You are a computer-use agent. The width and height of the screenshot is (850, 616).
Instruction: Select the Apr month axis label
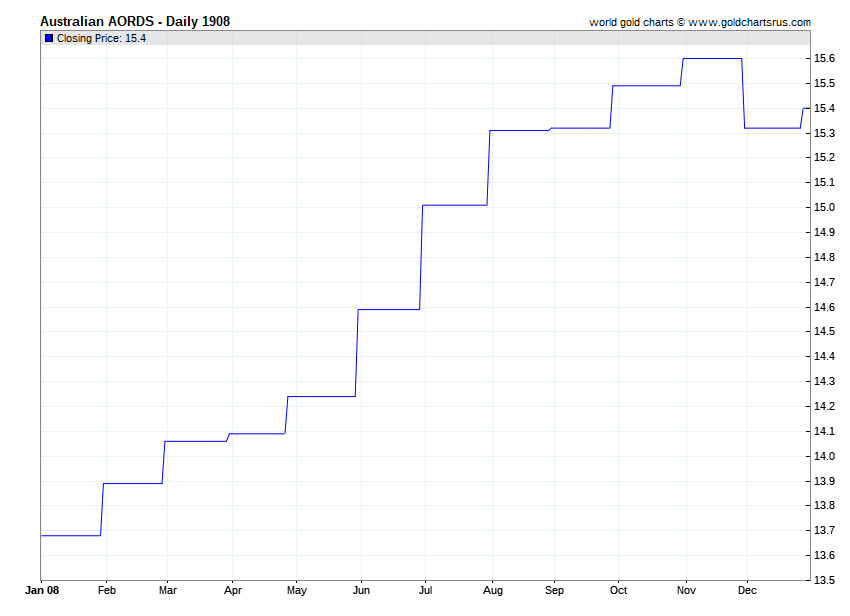233,591
